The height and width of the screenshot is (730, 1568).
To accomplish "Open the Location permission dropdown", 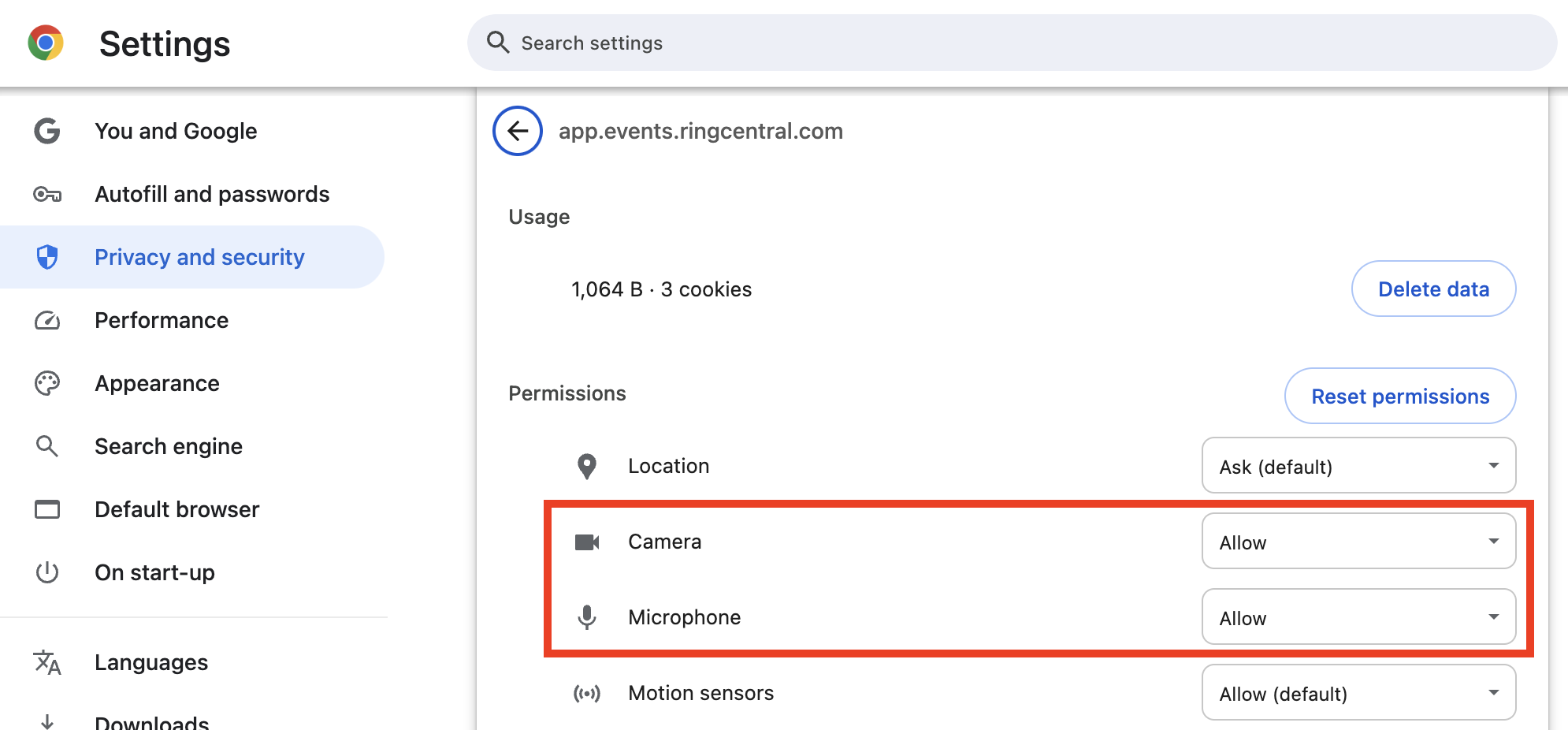I will (x=1359, y=466).
